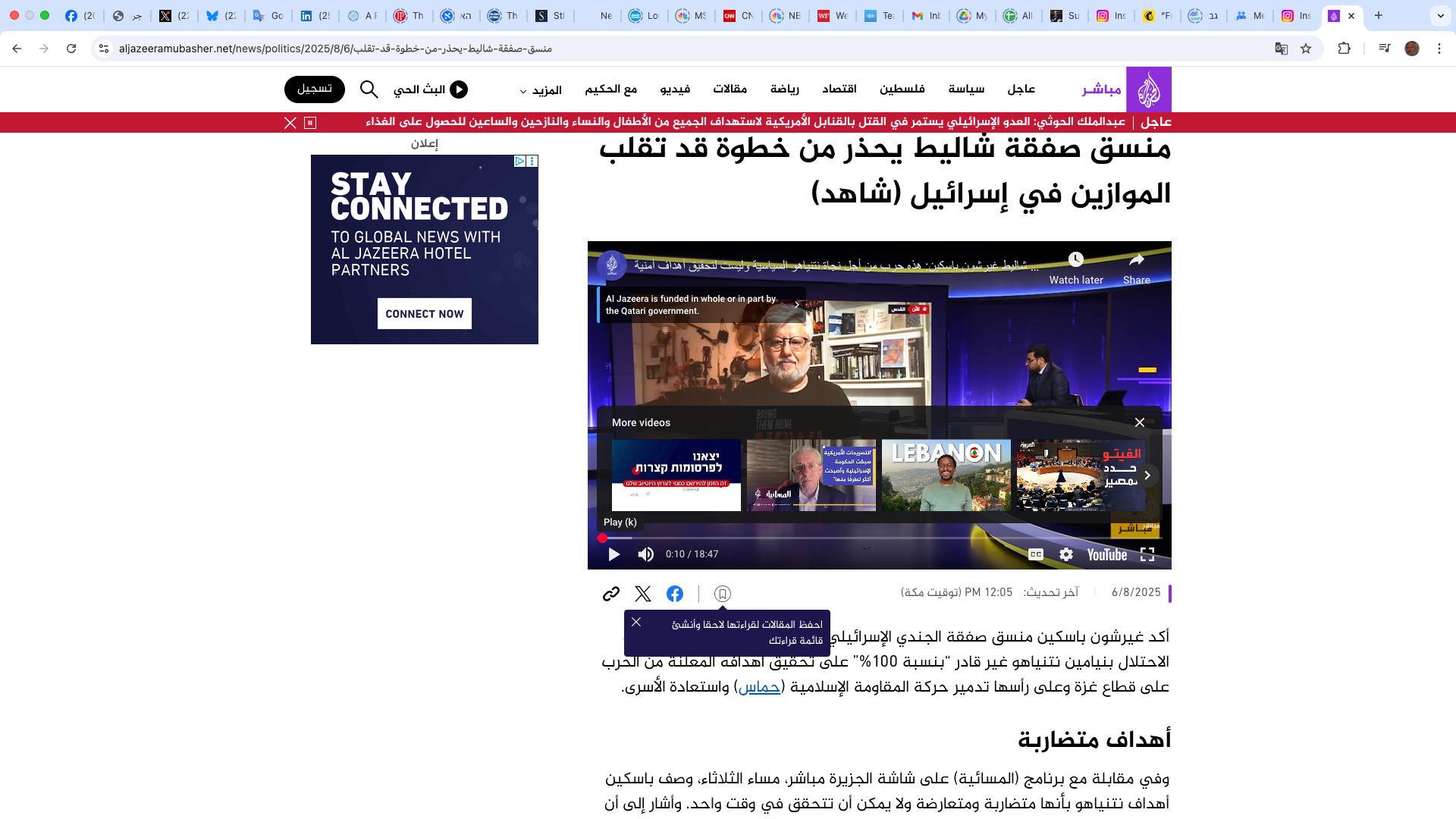Open the LEBANON video thumbnail

click(946, 475)
